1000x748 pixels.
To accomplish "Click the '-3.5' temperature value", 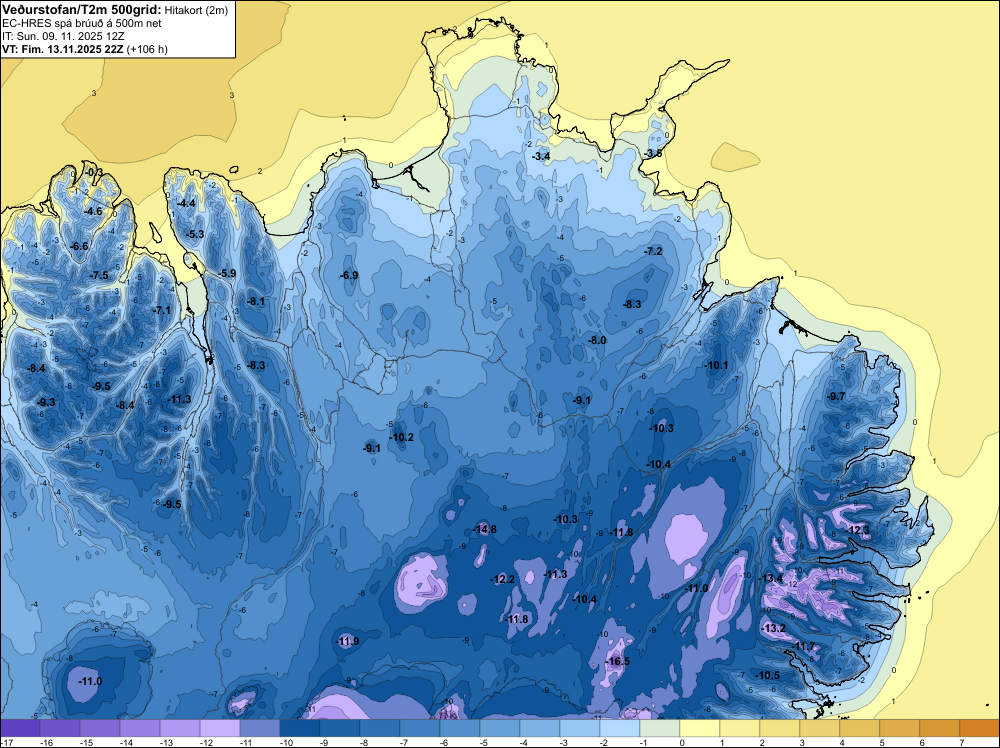I will (x=653, y=154).
